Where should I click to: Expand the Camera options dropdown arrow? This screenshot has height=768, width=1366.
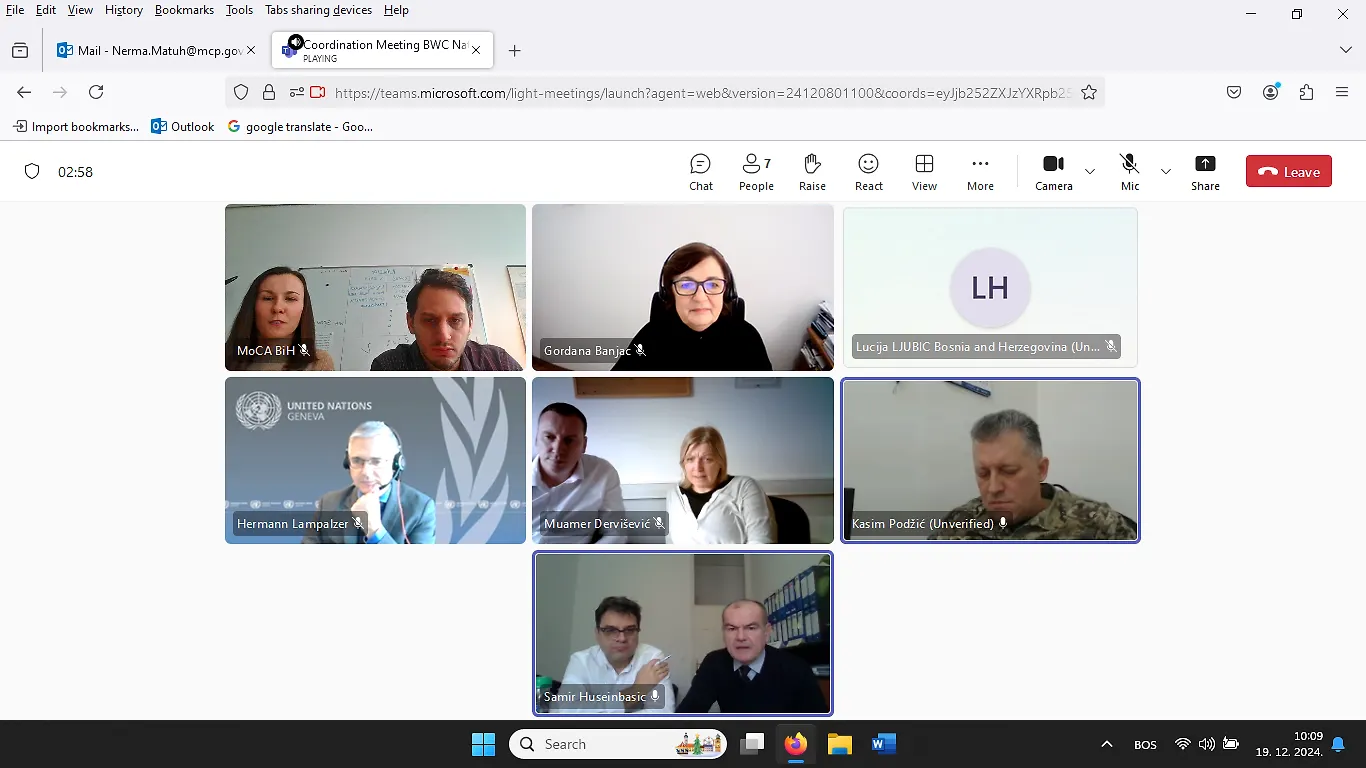[x=1090, y=172]
